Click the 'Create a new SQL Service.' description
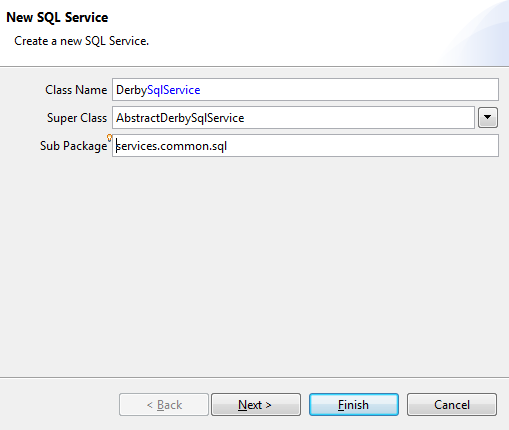The width and height of the screenshot is (509, 430). (81, 41)
